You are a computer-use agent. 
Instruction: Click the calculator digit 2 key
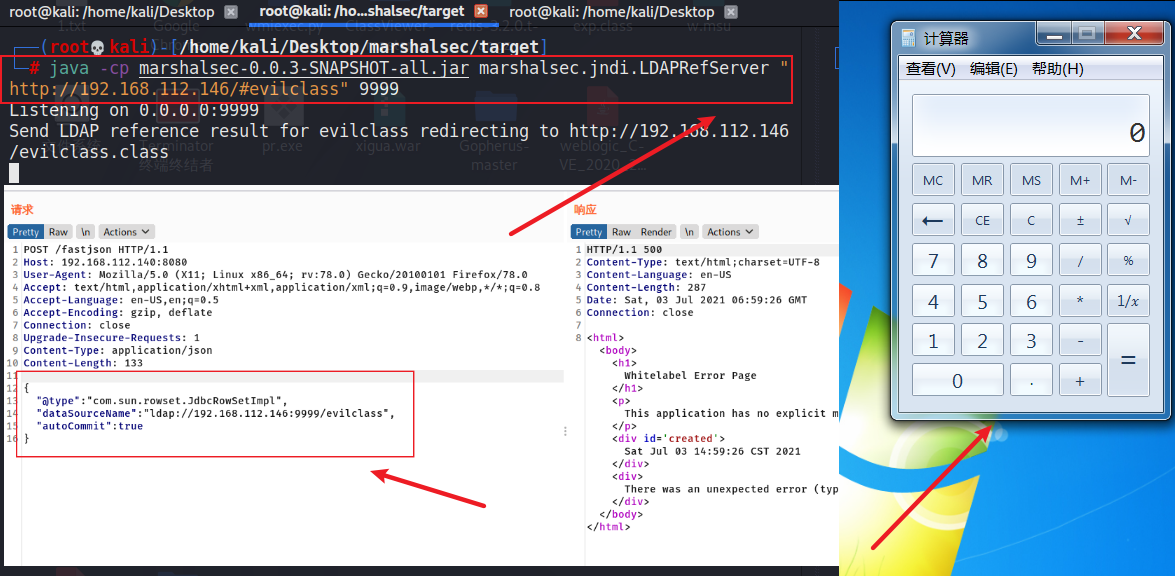click(x=982, y=341)
